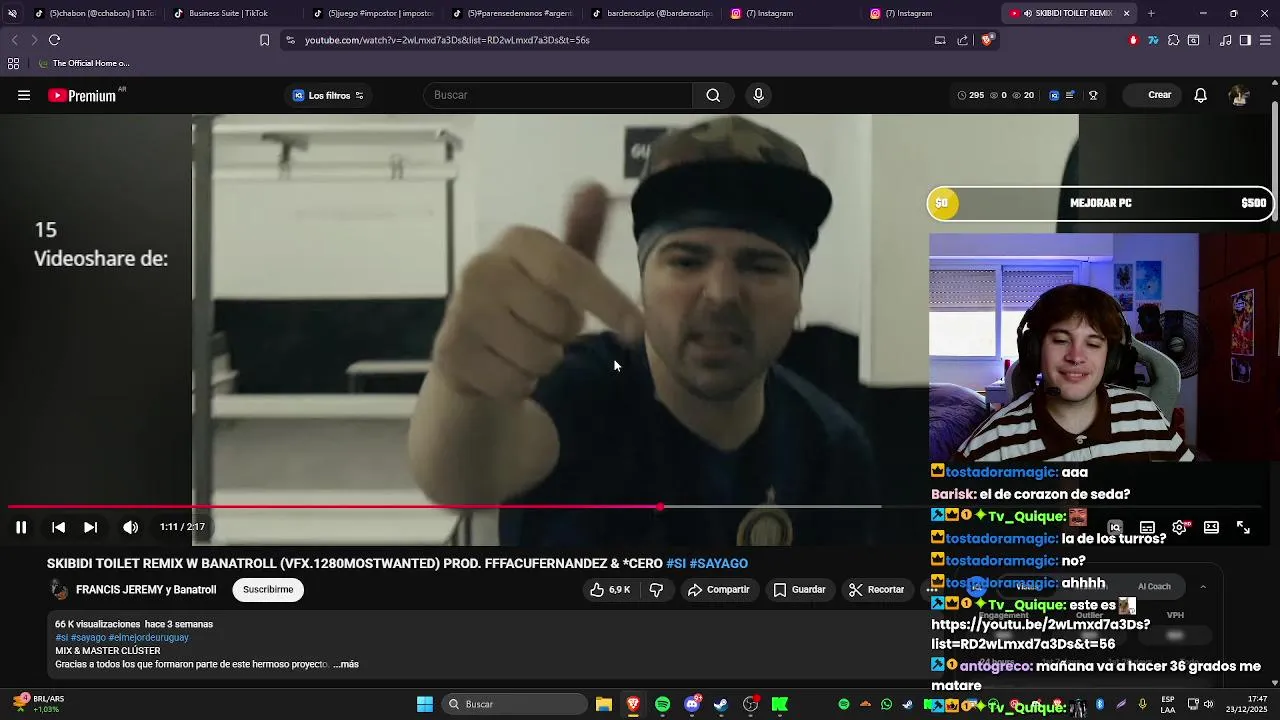Image resolution: width=1280 pixels, height=720 pixels.
Task: Like the video showing 6,9 K
Action: (x=609, y=590)
